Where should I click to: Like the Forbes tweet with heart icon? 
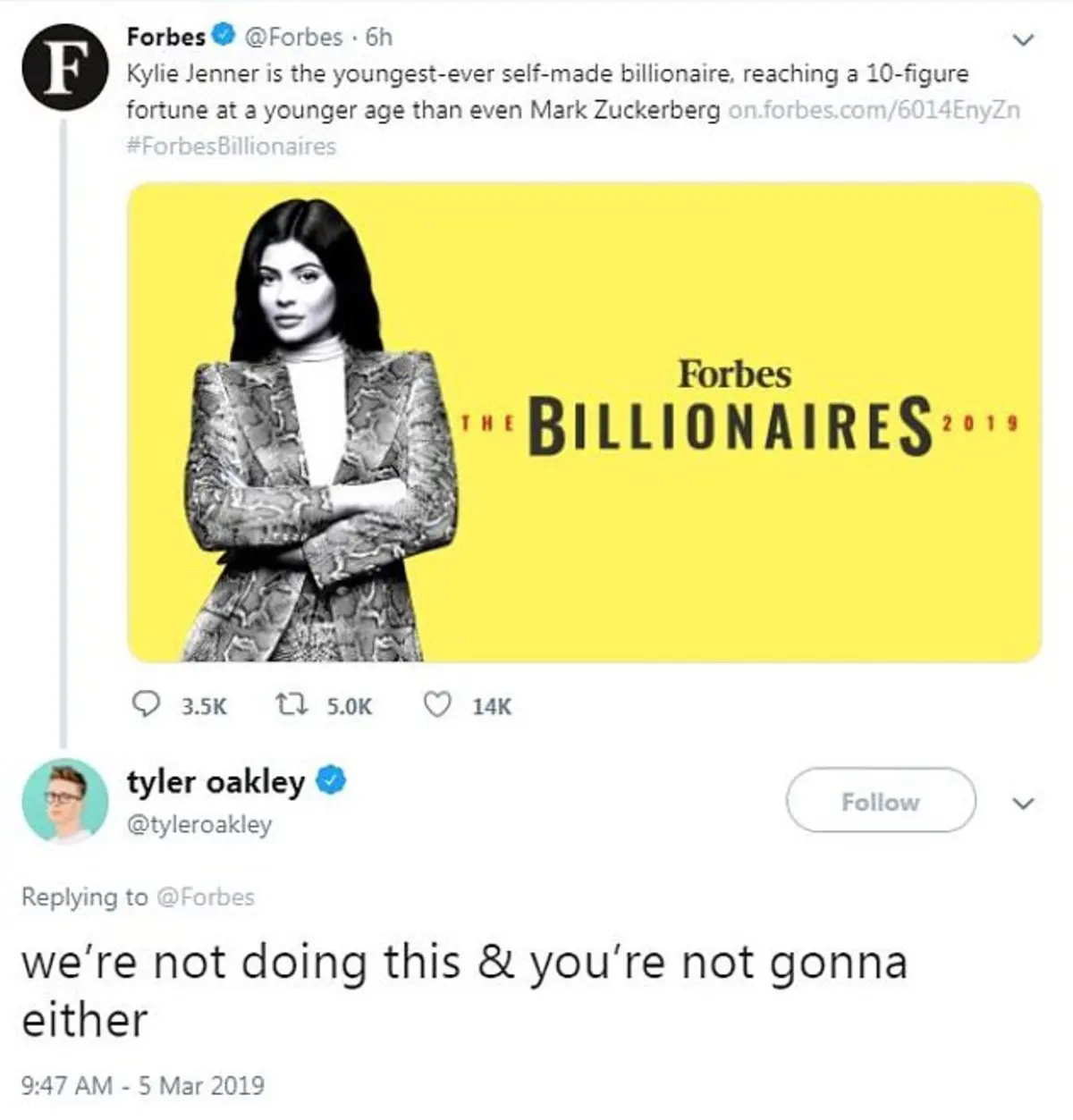[435, 705]
